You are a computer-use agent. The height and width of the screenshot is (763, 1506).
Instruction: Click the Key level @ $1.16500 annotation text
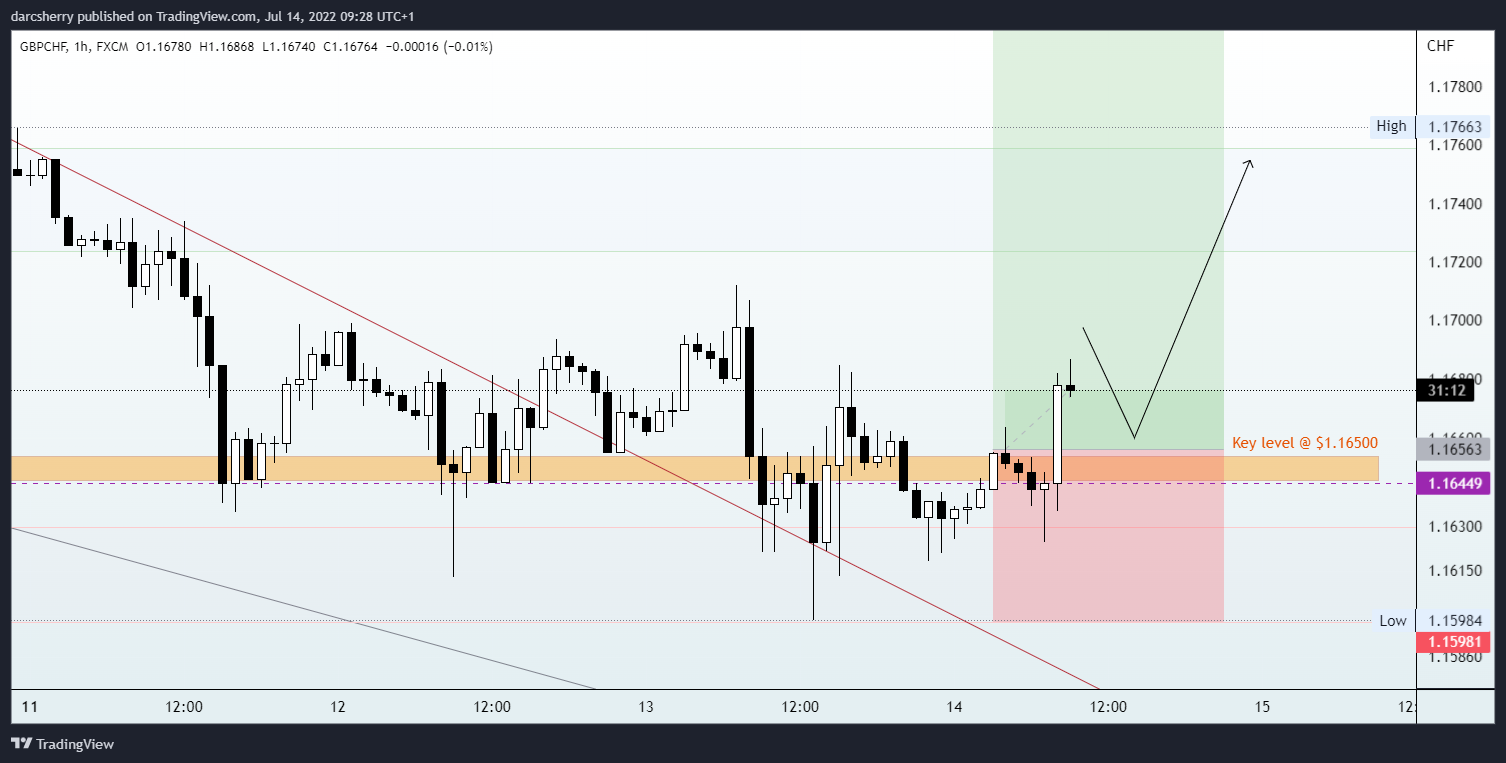(x=1305, y=442)
